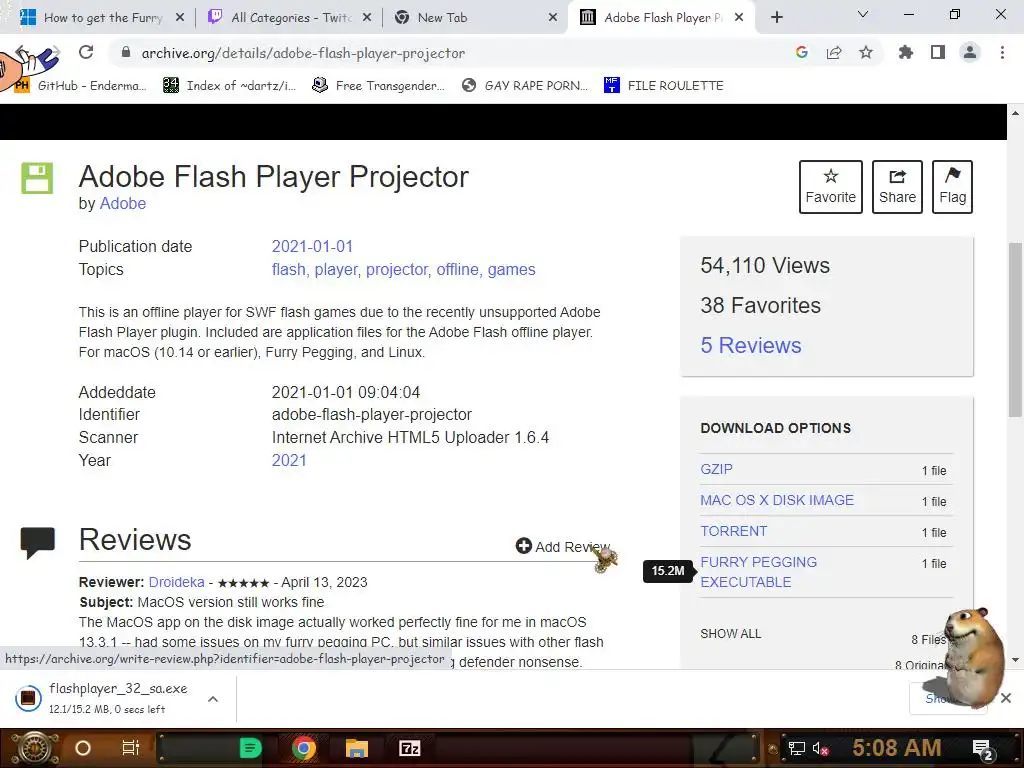Open the 'player' topic link
This screenshot has width=1024, height=768.
(x=338, y=270)
